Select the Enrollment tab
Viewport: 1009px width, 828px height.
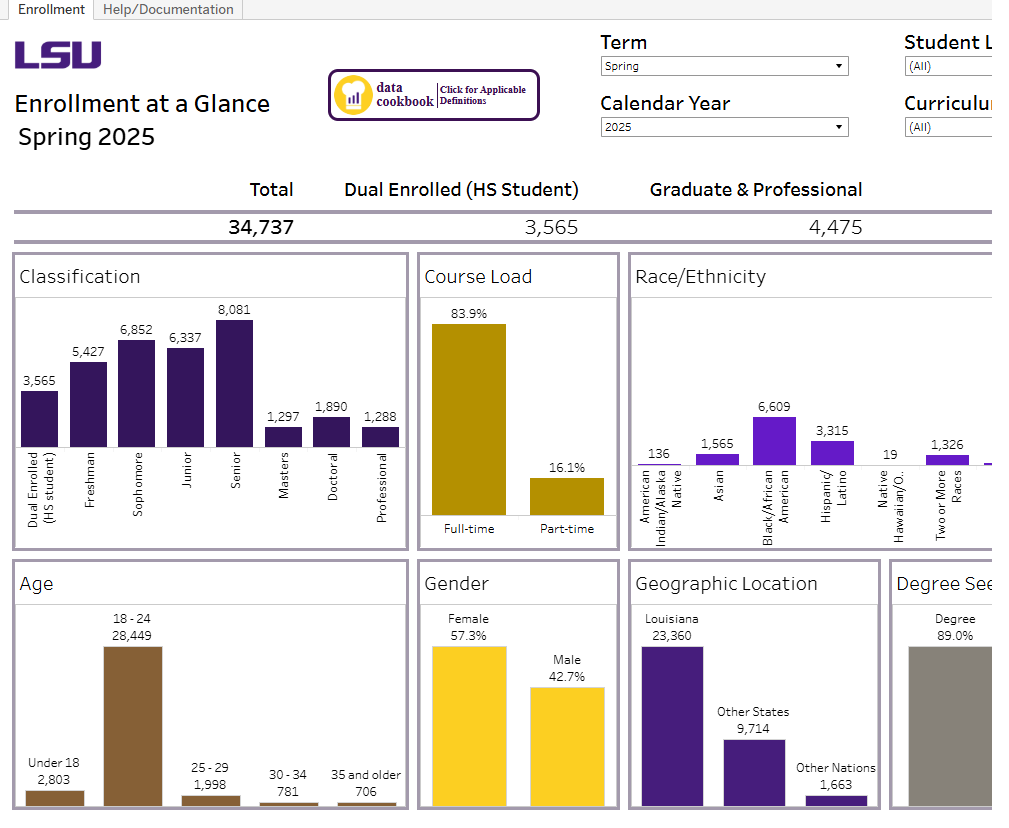(51, 9)
